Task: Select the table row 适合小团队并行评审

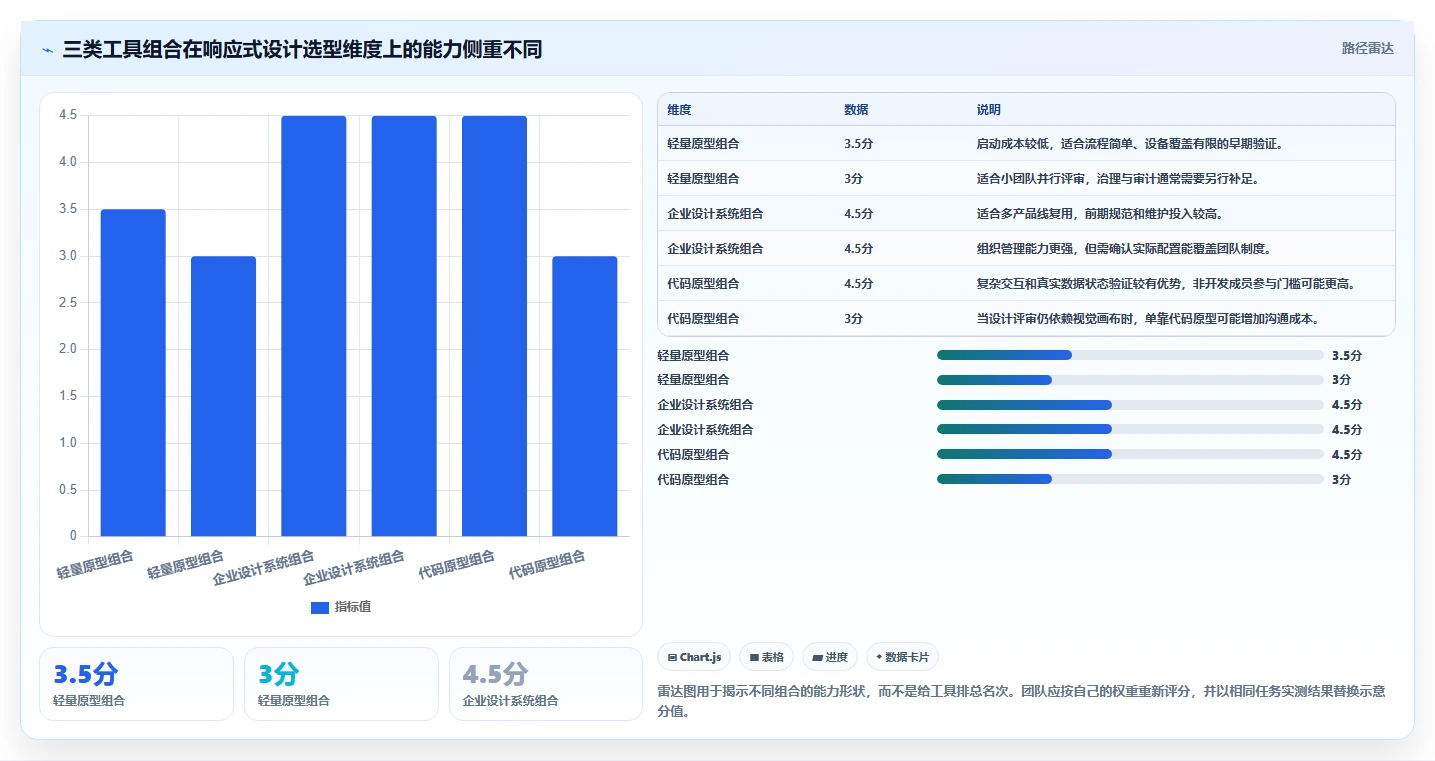Action: (x=1026, y=179)
